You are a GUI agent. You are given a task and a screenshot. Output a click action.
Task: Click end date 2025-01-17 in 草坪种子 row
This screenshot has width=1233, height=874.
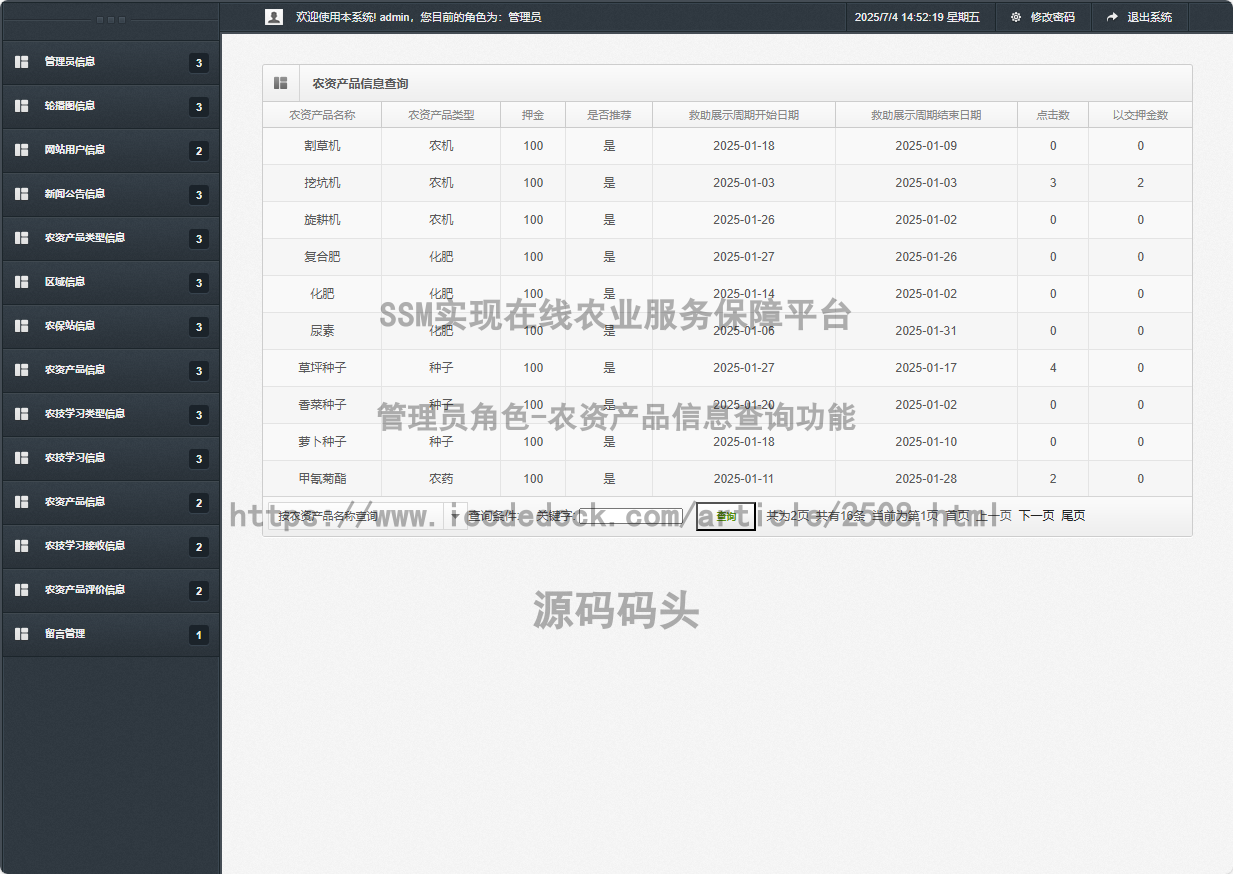pyautogui.click(x=926, y=368)
